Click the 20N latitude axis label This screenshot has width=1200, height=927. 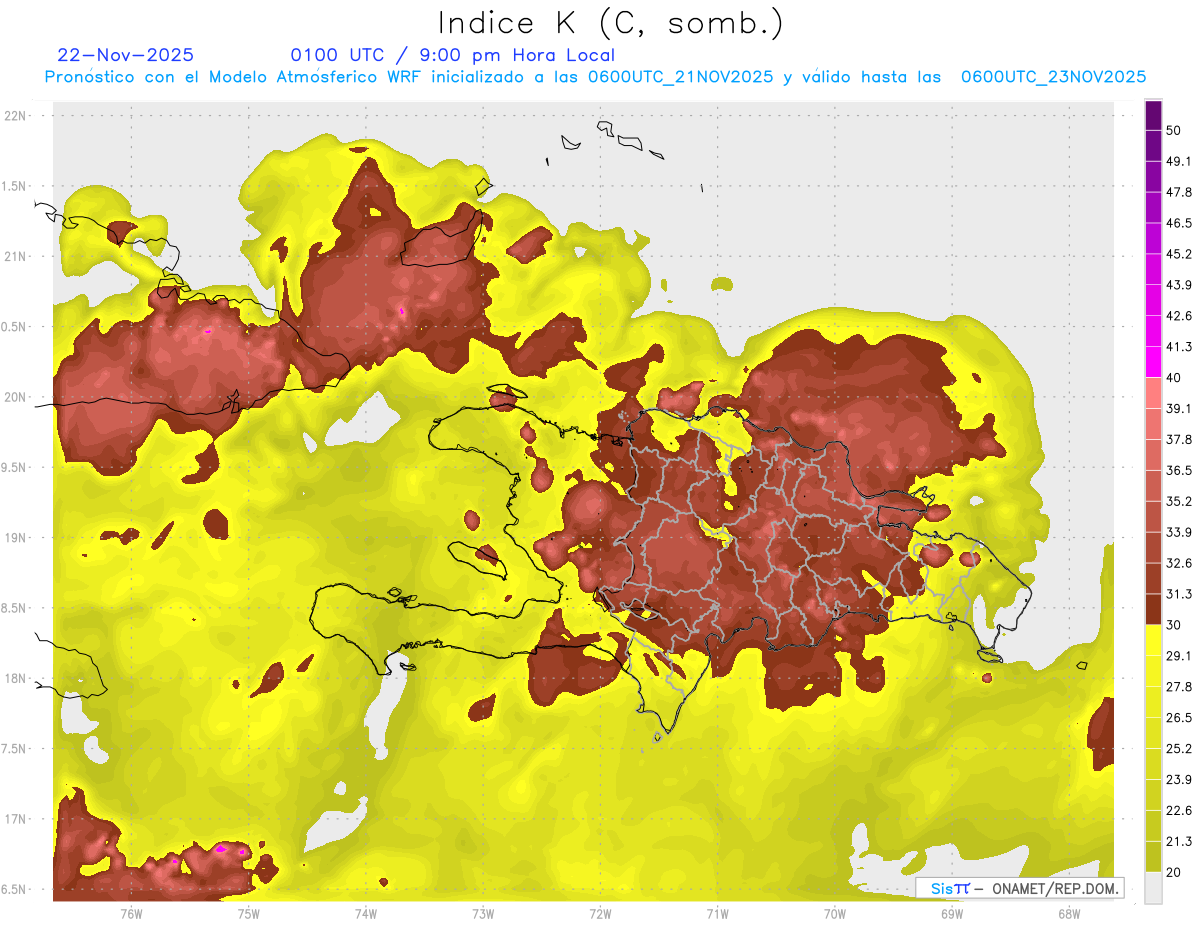(17, 397)
